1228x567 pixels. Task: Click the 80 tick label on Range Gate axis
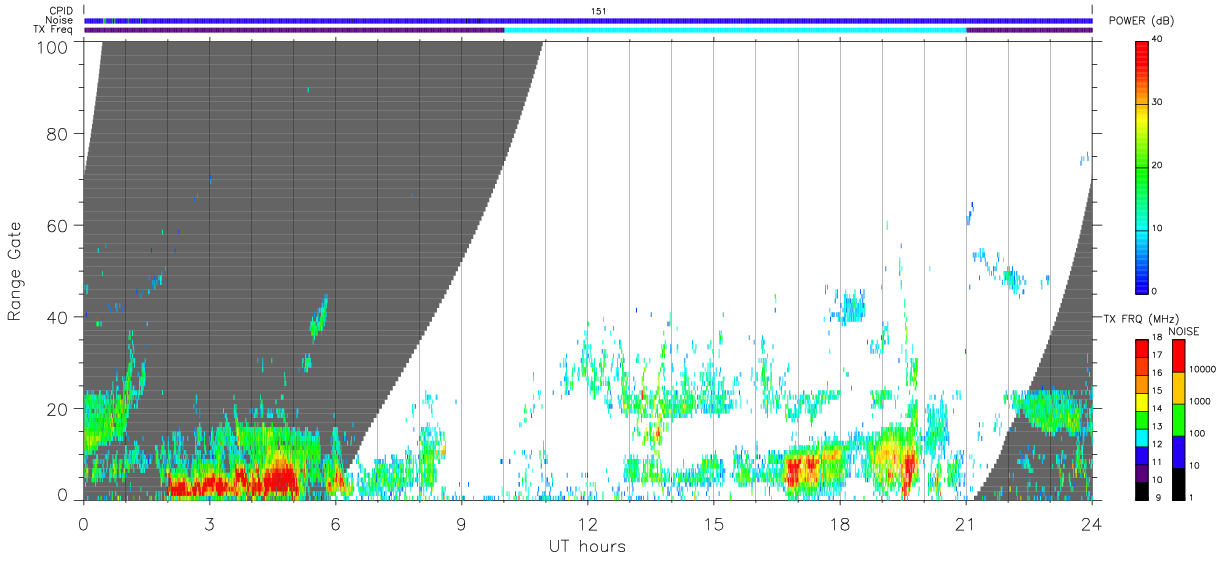57,133
